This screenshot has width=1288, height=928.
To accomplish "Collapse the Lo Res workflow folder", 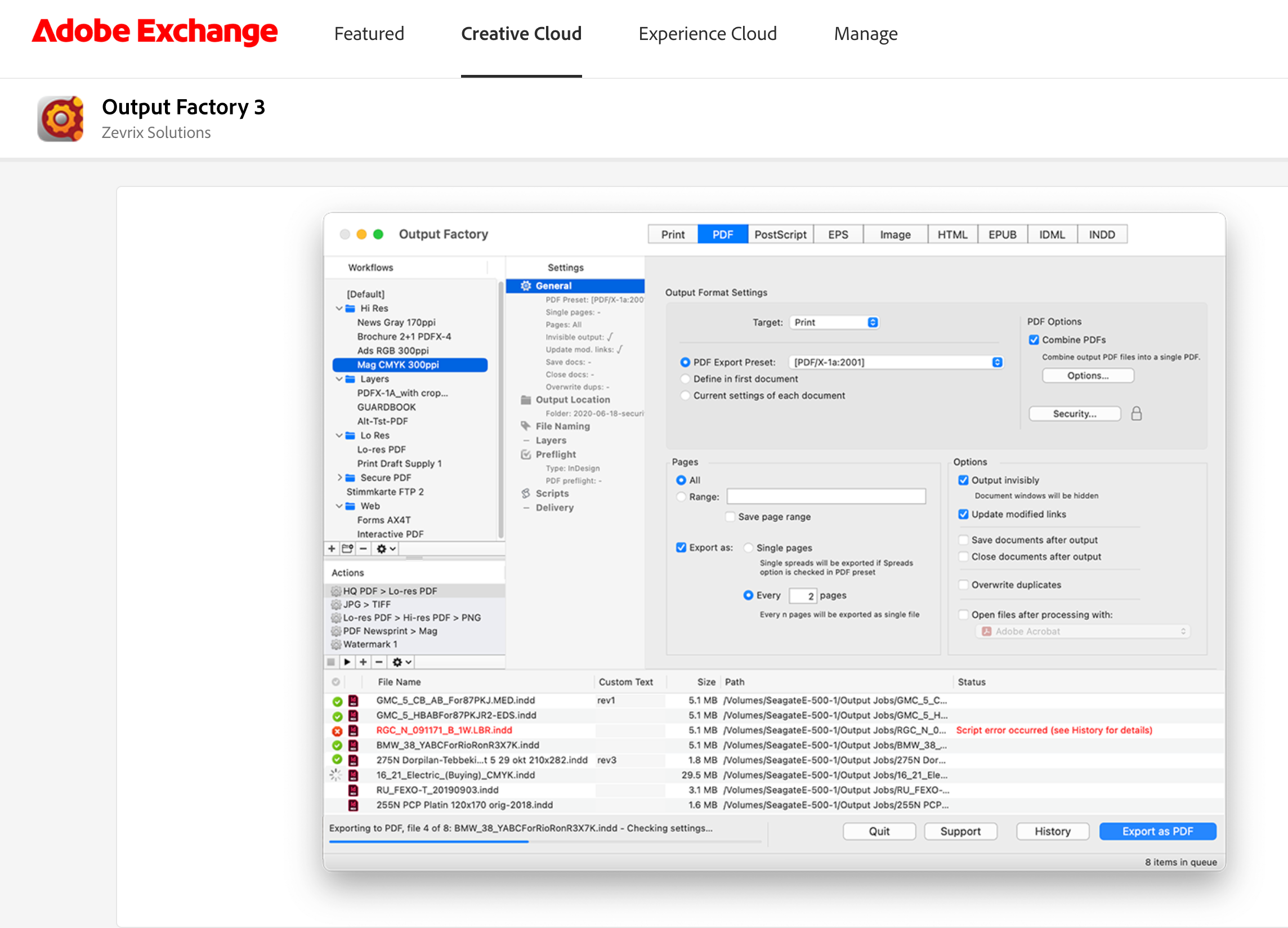I will 339,436.
